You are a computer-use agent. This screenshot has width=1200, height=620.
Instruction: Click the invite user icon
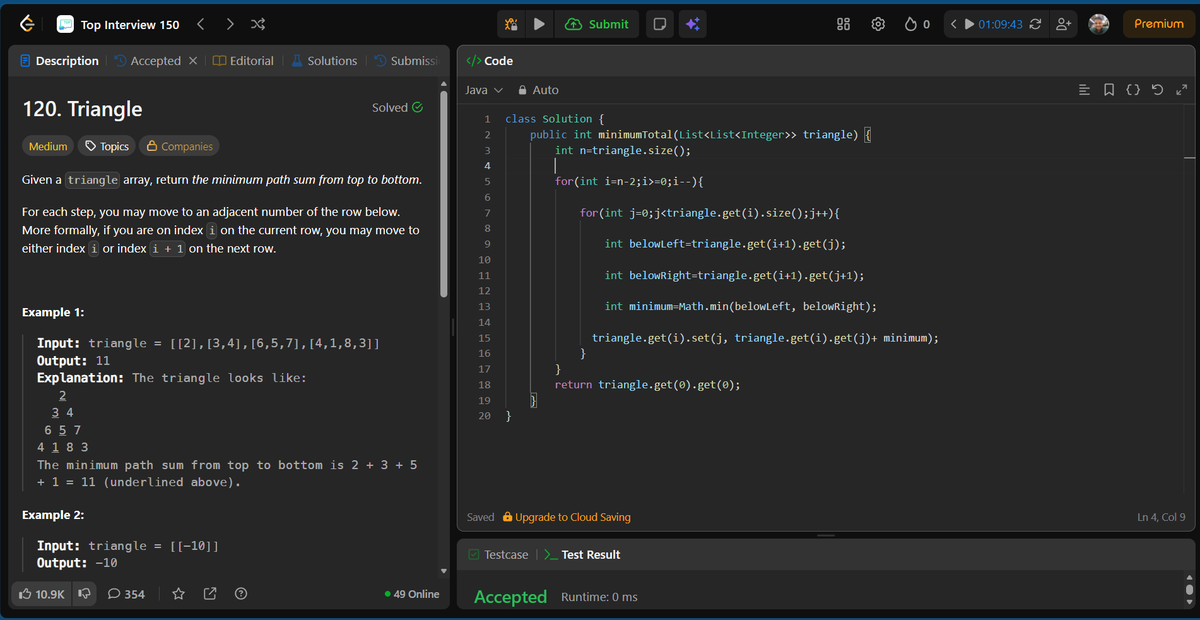[x=1064, y=24]
